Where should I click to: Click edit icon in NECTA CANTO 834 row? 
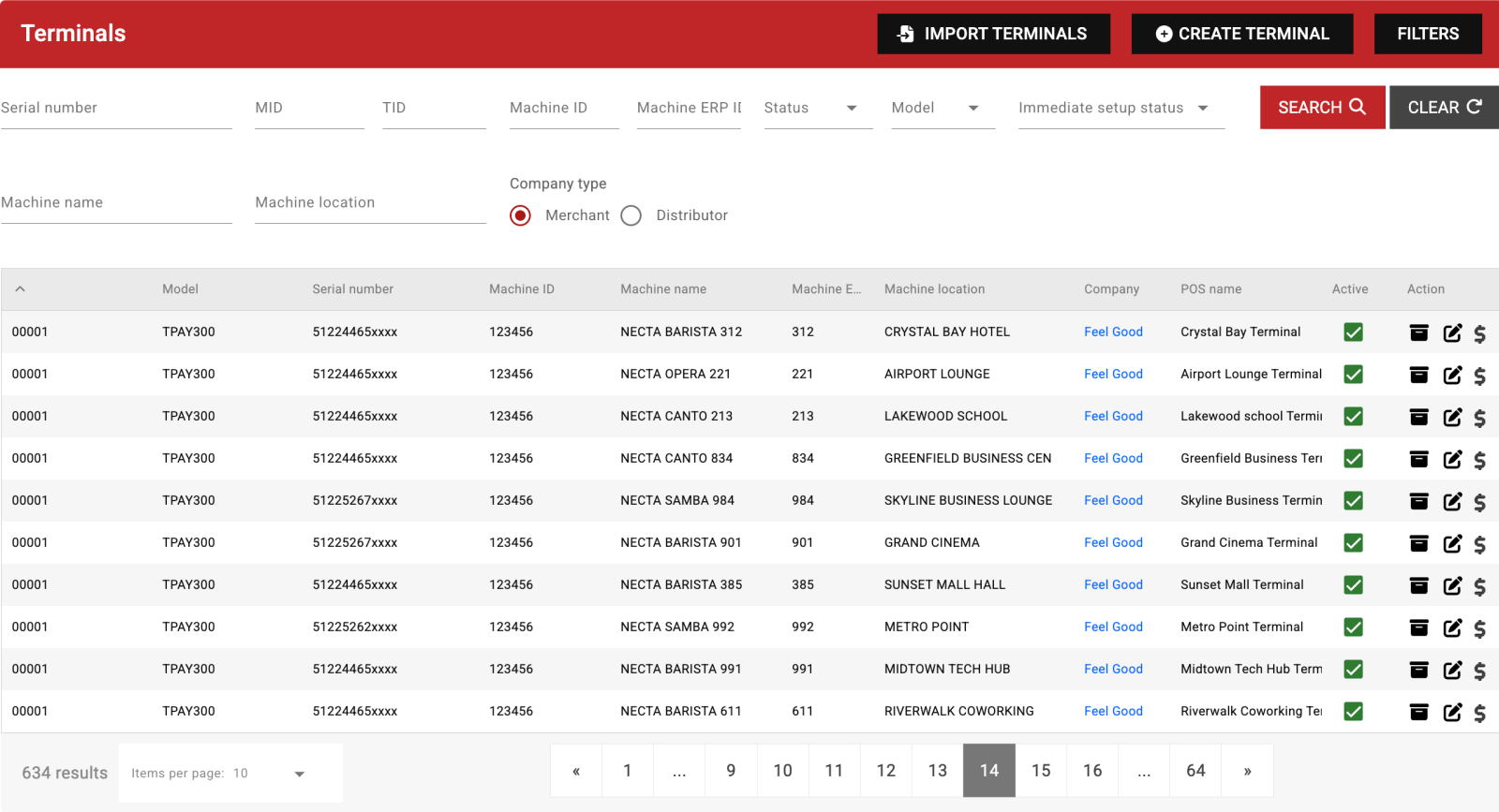1452,459
